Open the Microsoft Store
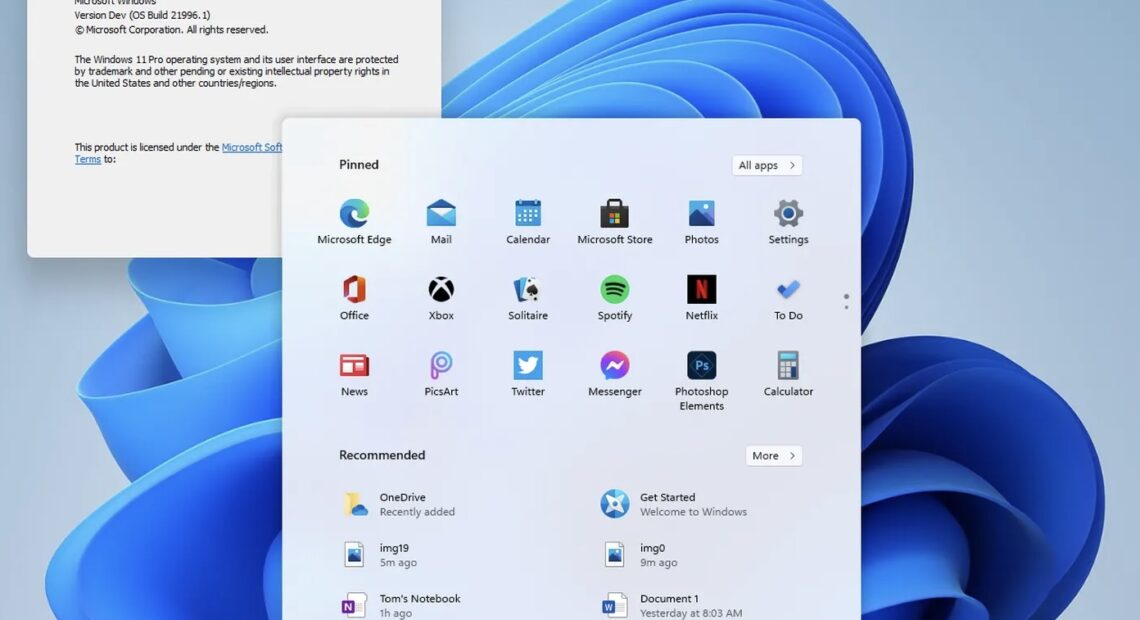1140x620 pixels. coord(614,218)
